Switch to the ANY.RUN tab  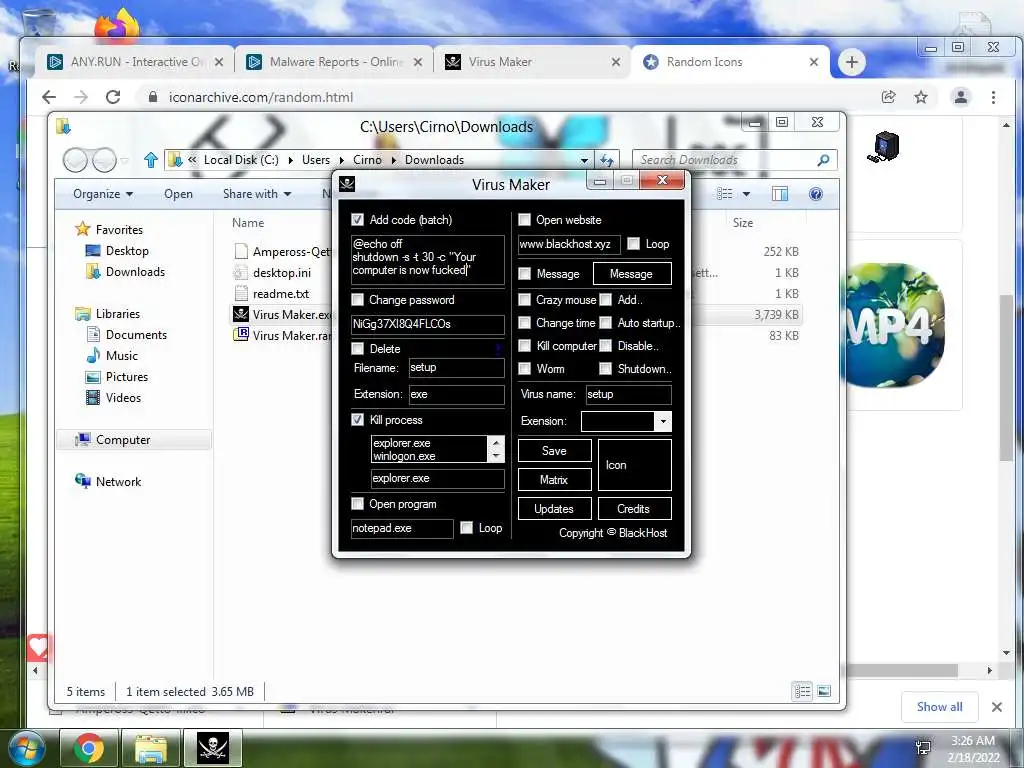click(136, 62)
